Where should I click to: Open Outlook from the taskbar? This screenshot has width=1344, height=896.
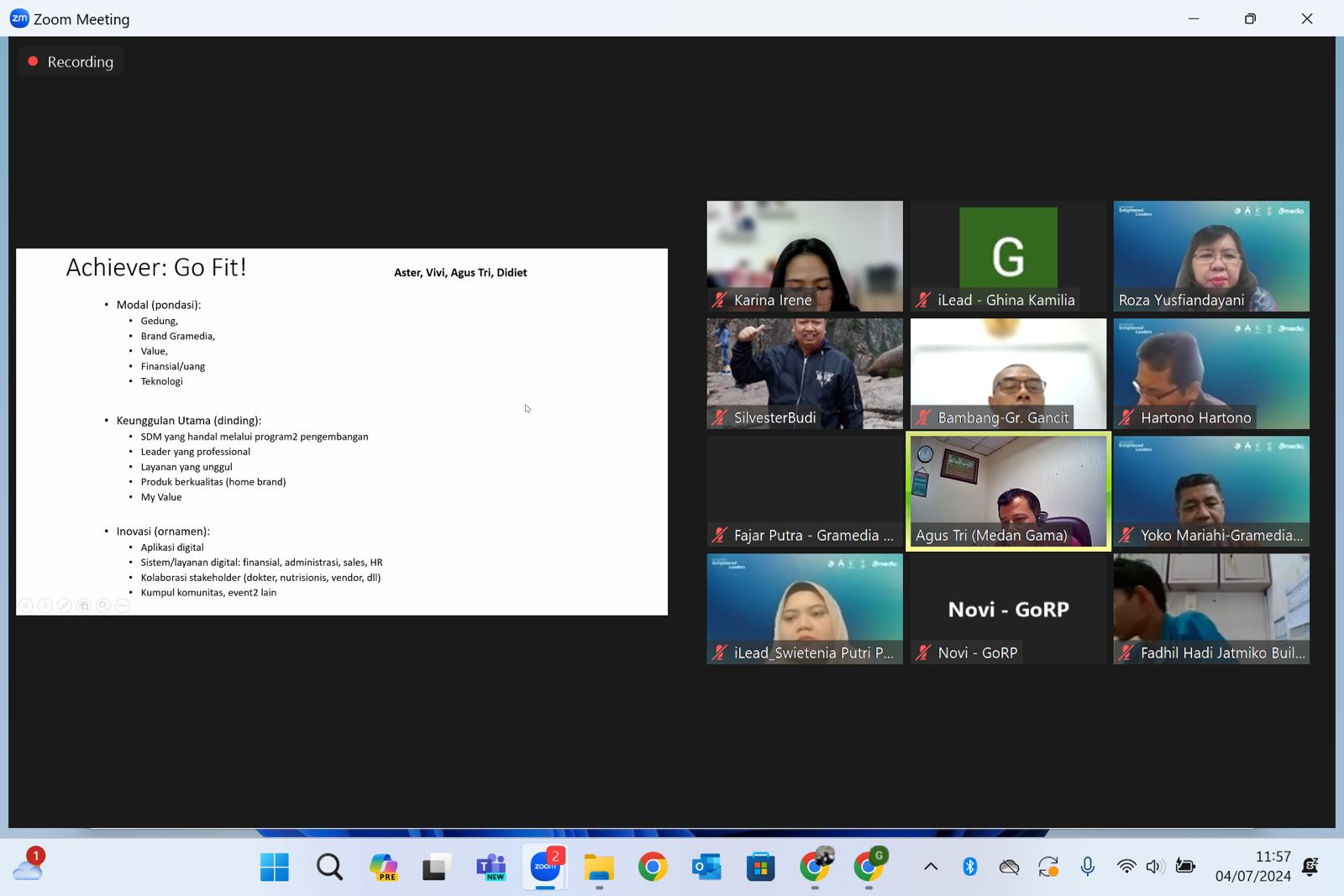(x=706, y=867)
